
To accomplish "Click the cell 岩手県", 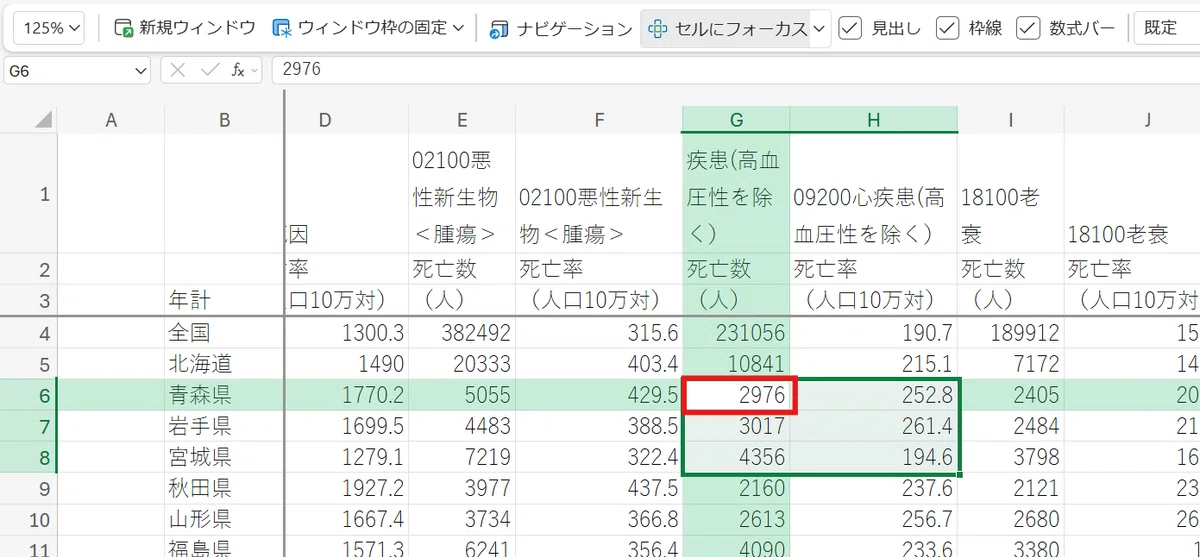I will pyautogui.click(x=224, y=427).
